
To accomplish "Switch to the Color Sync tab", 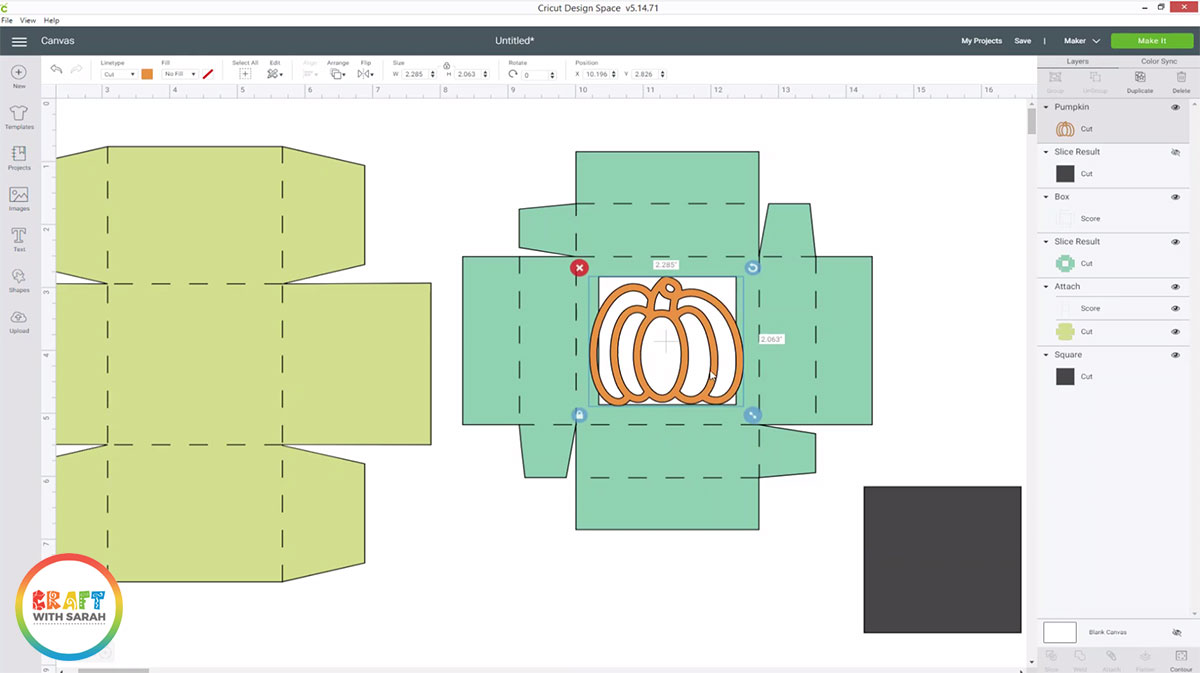I will click(1158, 61).
